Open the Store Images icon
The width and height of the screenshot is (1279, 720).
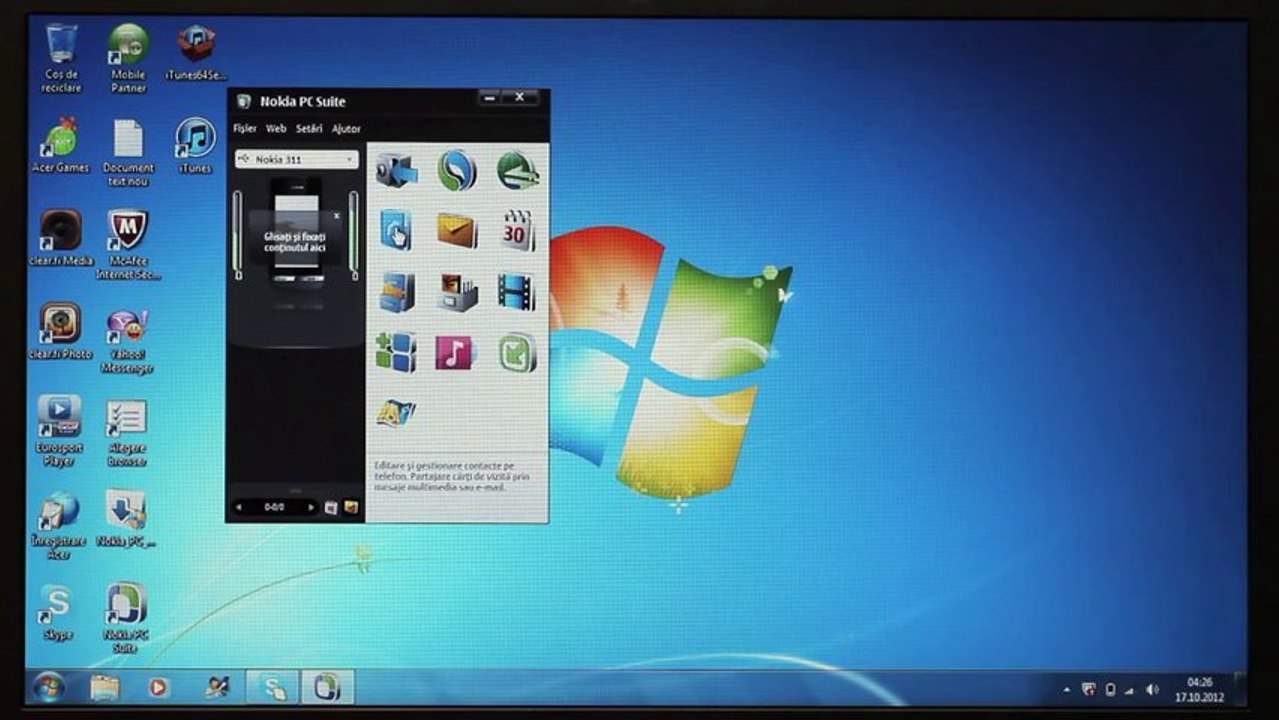tap(457, 292)
